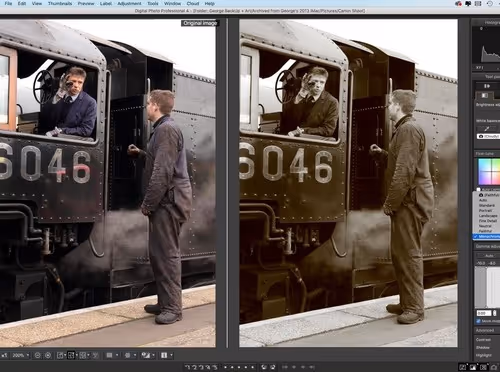Select Landscape picture style option
Viewport: 500px width, 372px height.
[488, 216]
